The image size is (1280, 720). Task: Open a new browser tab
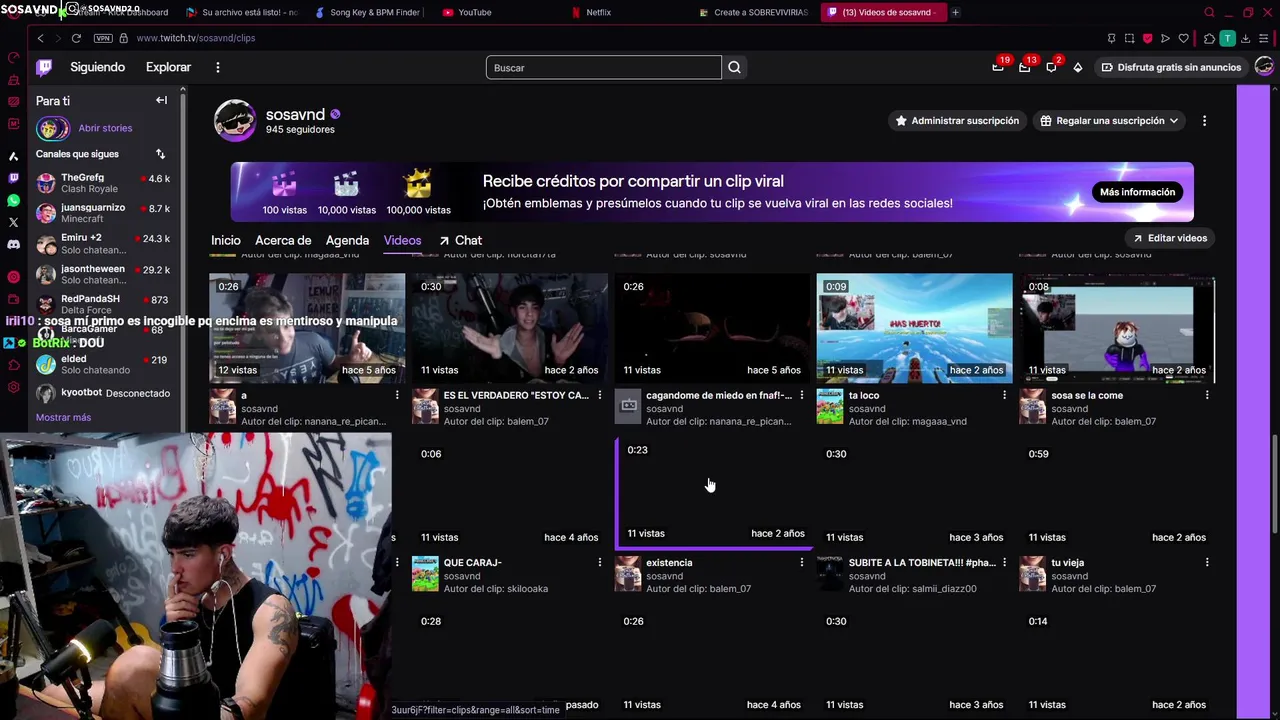[x=955, y=12]
